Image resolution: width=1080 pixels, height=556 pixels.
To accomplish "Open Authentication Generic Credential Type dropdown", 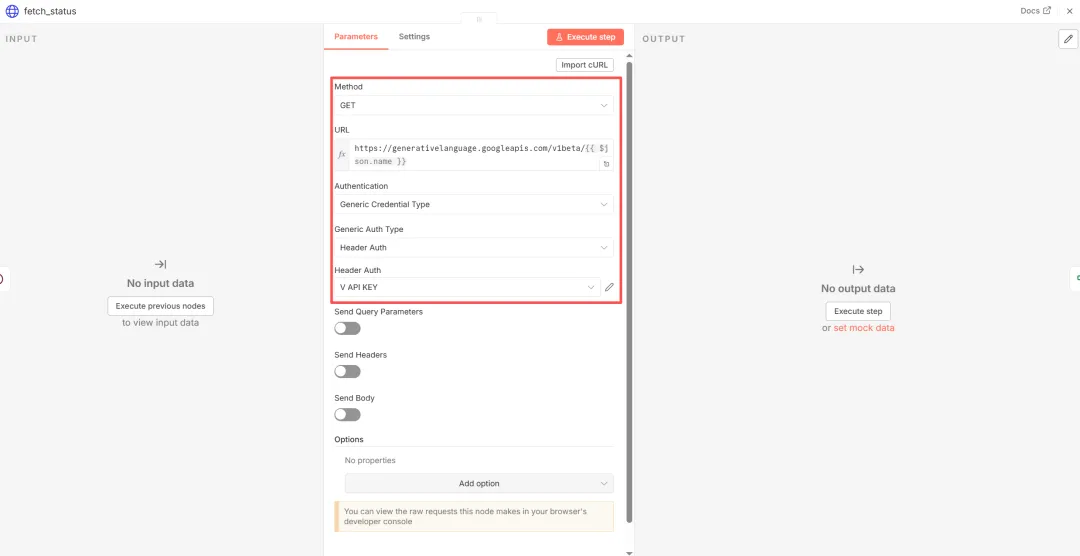I will pyautogui.click(x=474, y=205).
